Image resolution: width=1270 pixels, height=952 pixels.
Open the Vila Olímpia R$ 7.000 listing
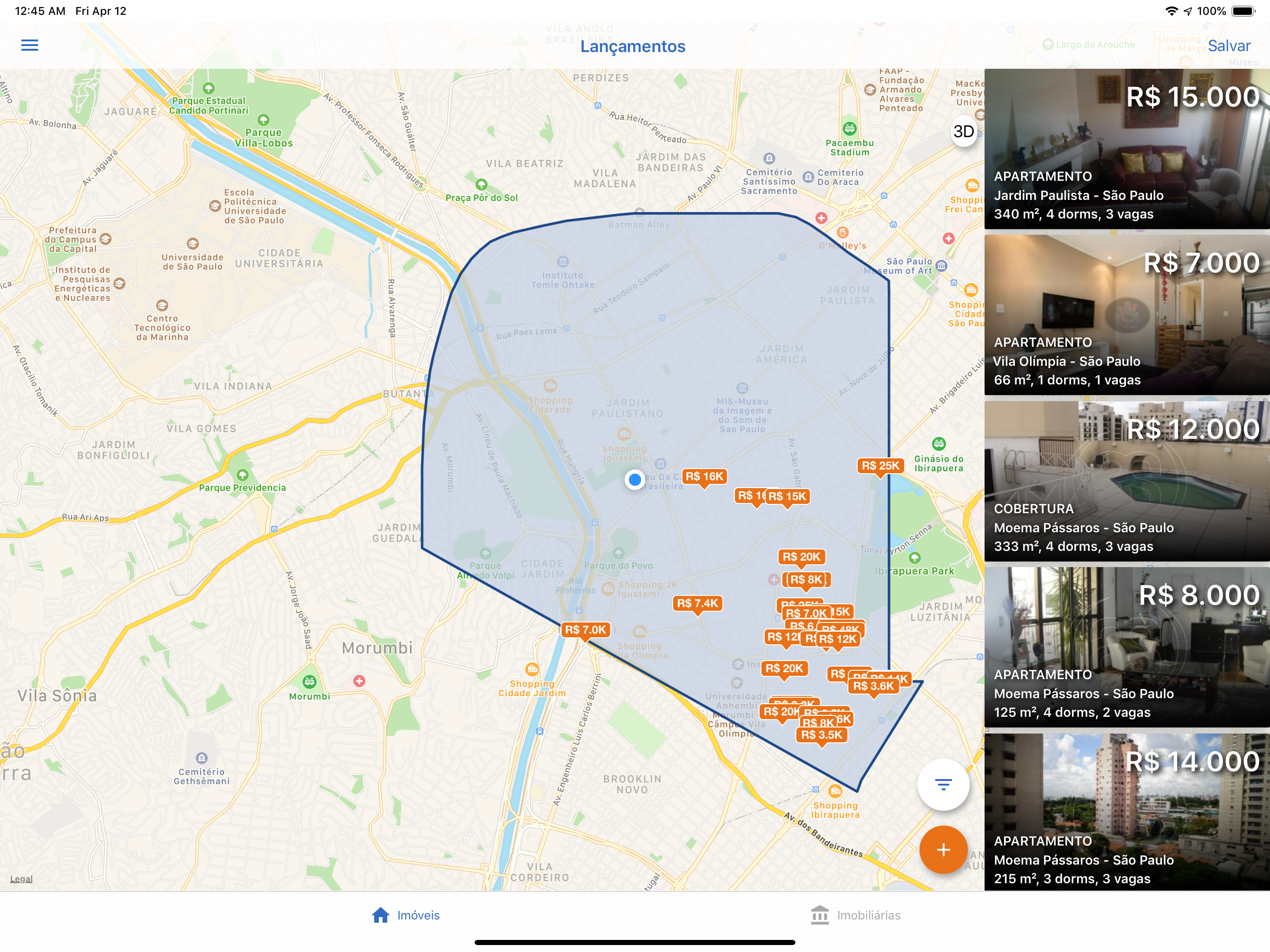coord(1126,315)
